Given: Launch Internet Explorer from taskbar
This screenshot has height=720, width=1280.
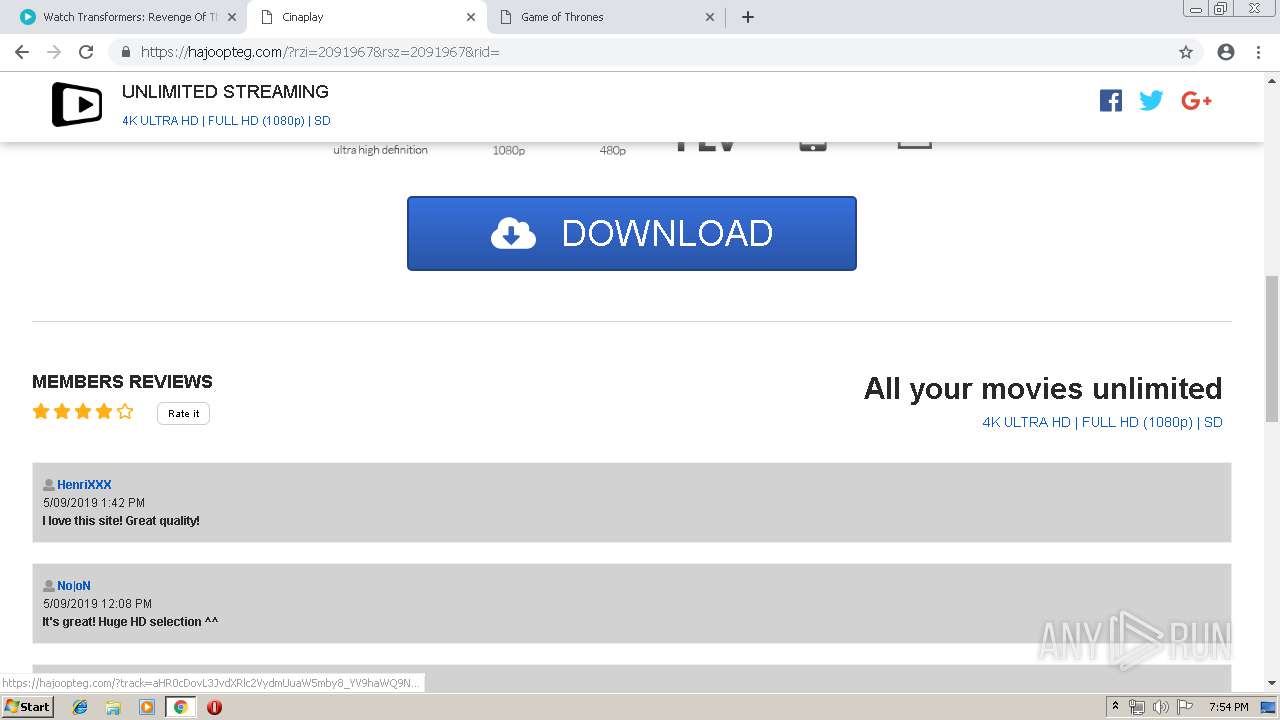Looking at the screenshot, I should point(80,707).
